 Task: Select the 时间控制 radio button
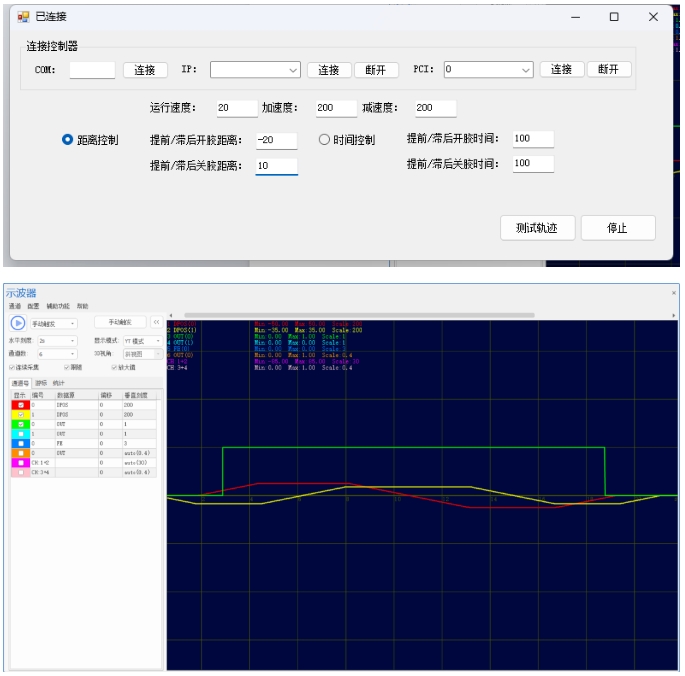(x=324, y=140)
